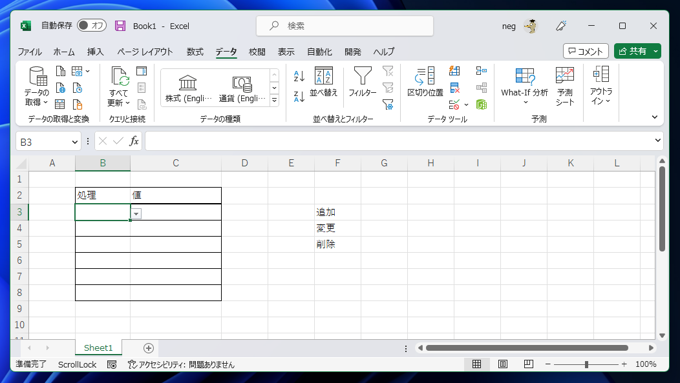
Task: Click the pen Coming Soon icon
Action: 561,26
